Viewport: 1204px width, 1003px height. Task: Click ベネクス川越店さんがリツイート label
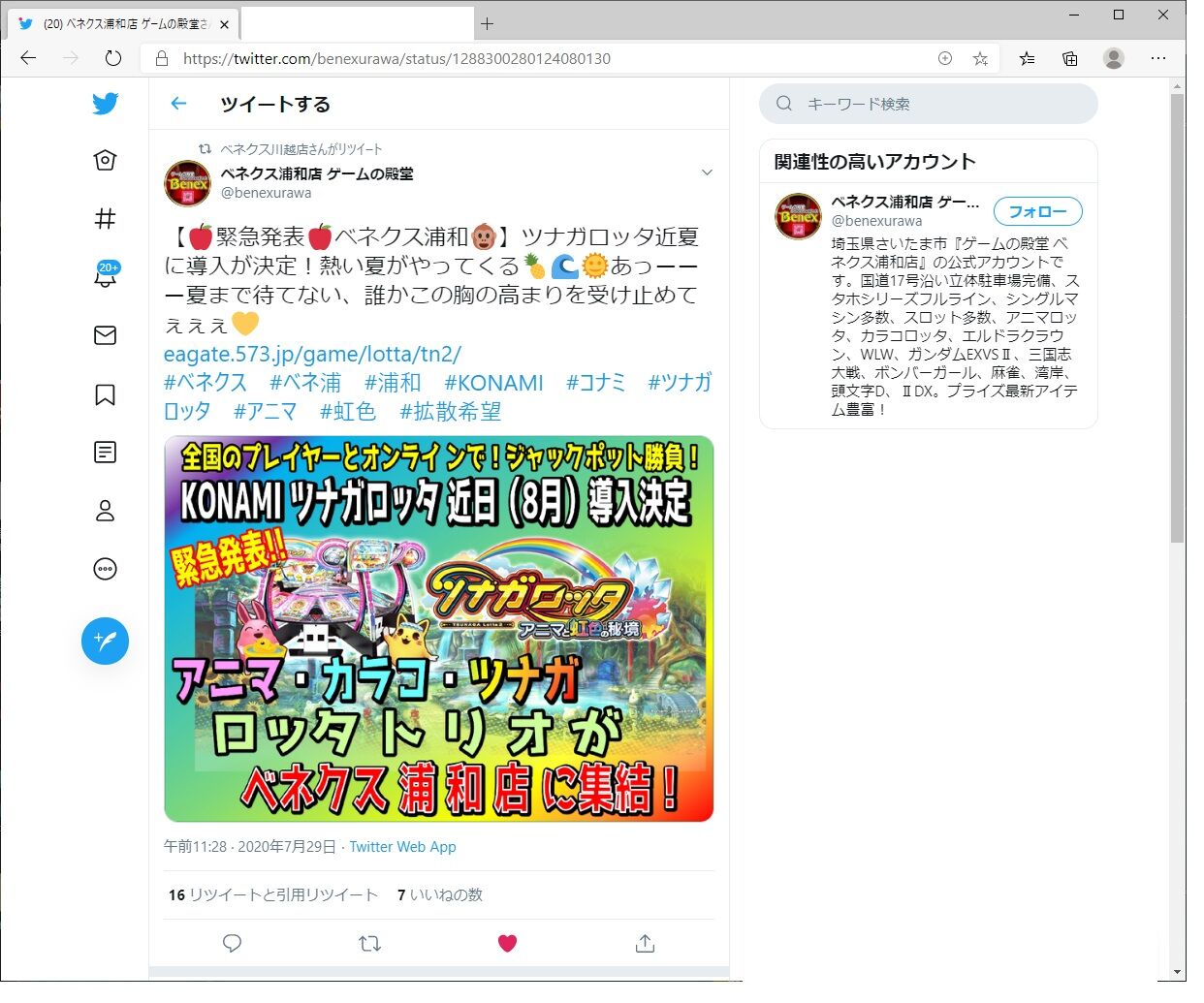coord(301,149)
